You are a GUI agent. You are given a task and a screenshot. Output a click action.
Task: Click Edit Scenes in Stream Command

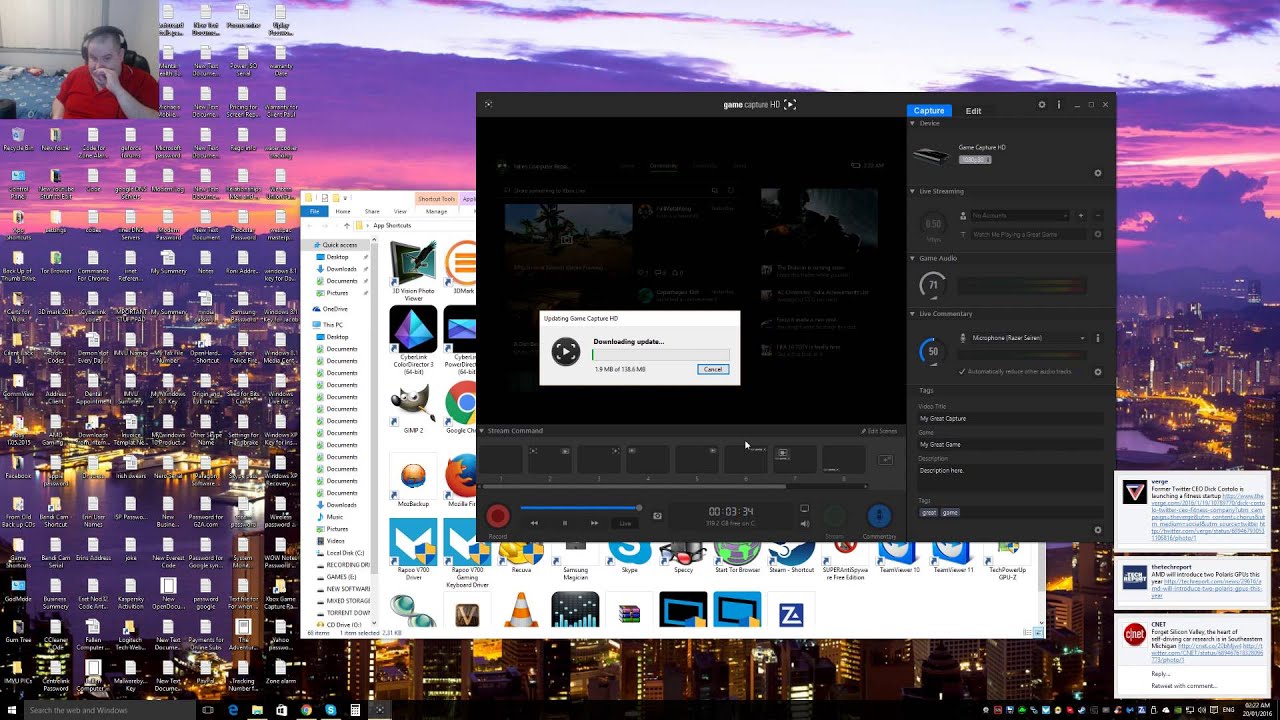[879, 431]
